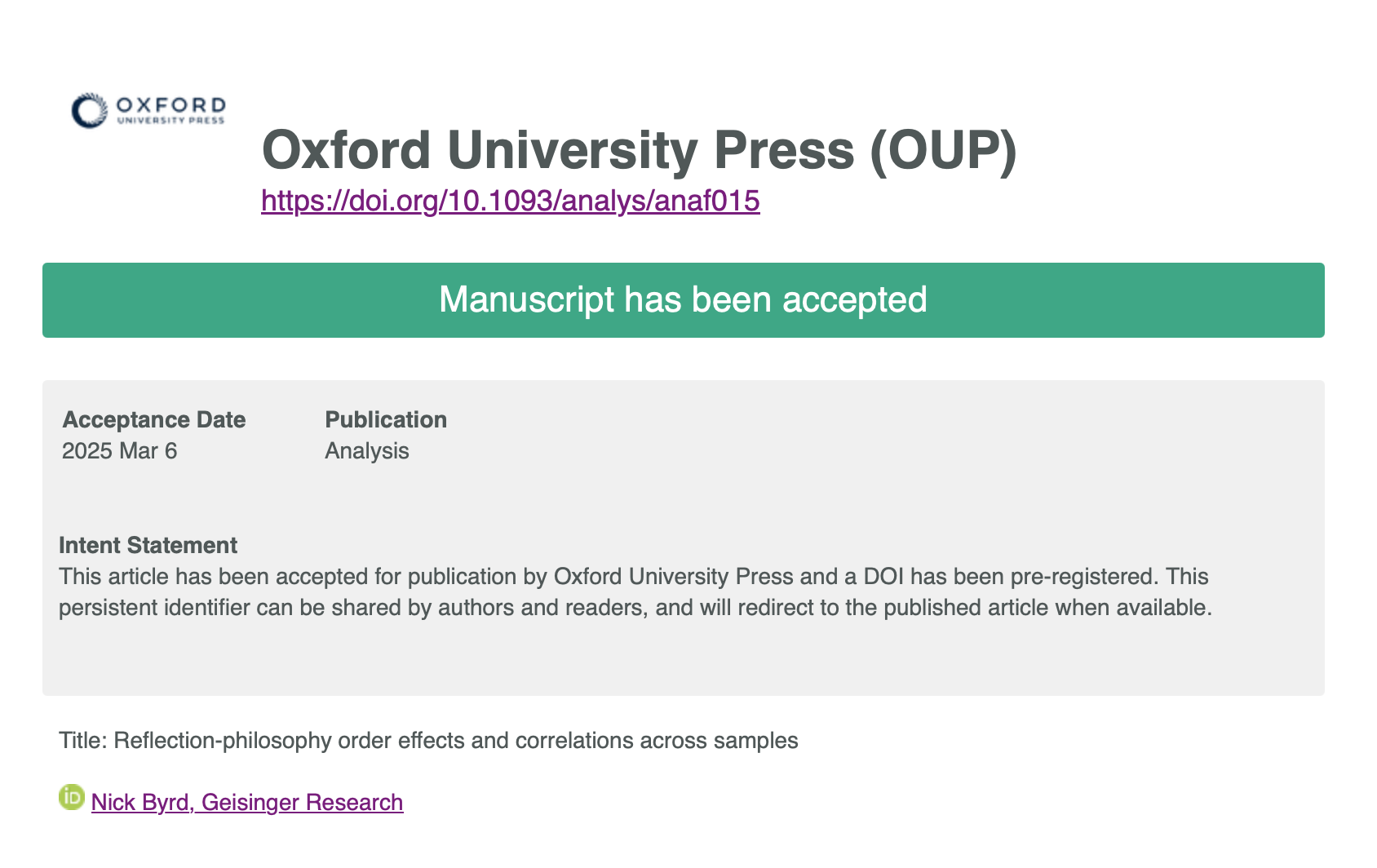Click the OXFORD wordmark text in logo
This screenshot has width=1377, height=868.
pyautogui.click(x=170, y=105)
